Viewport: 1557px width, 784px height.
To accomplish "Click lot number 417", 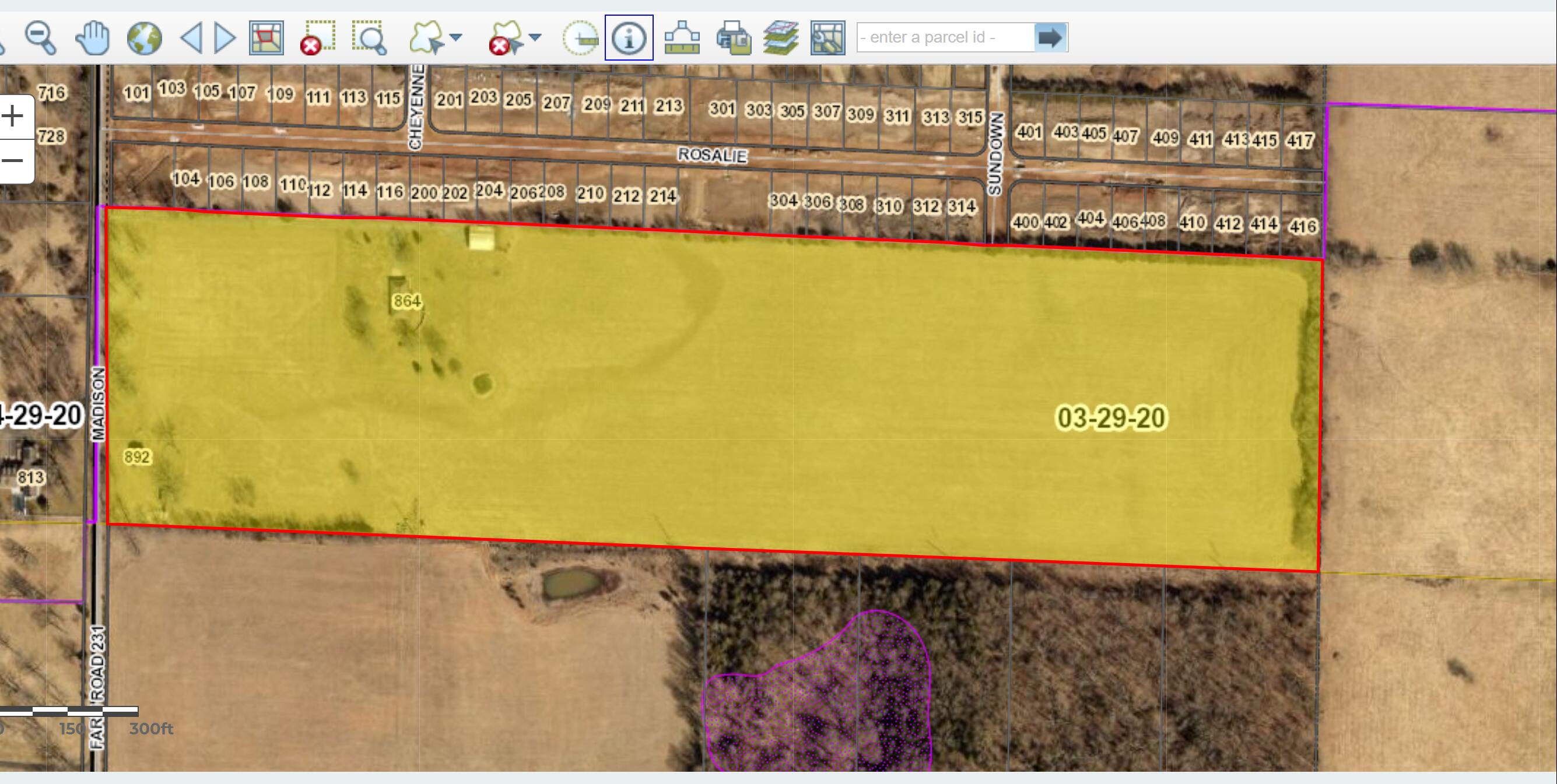I will [1300, 140].
